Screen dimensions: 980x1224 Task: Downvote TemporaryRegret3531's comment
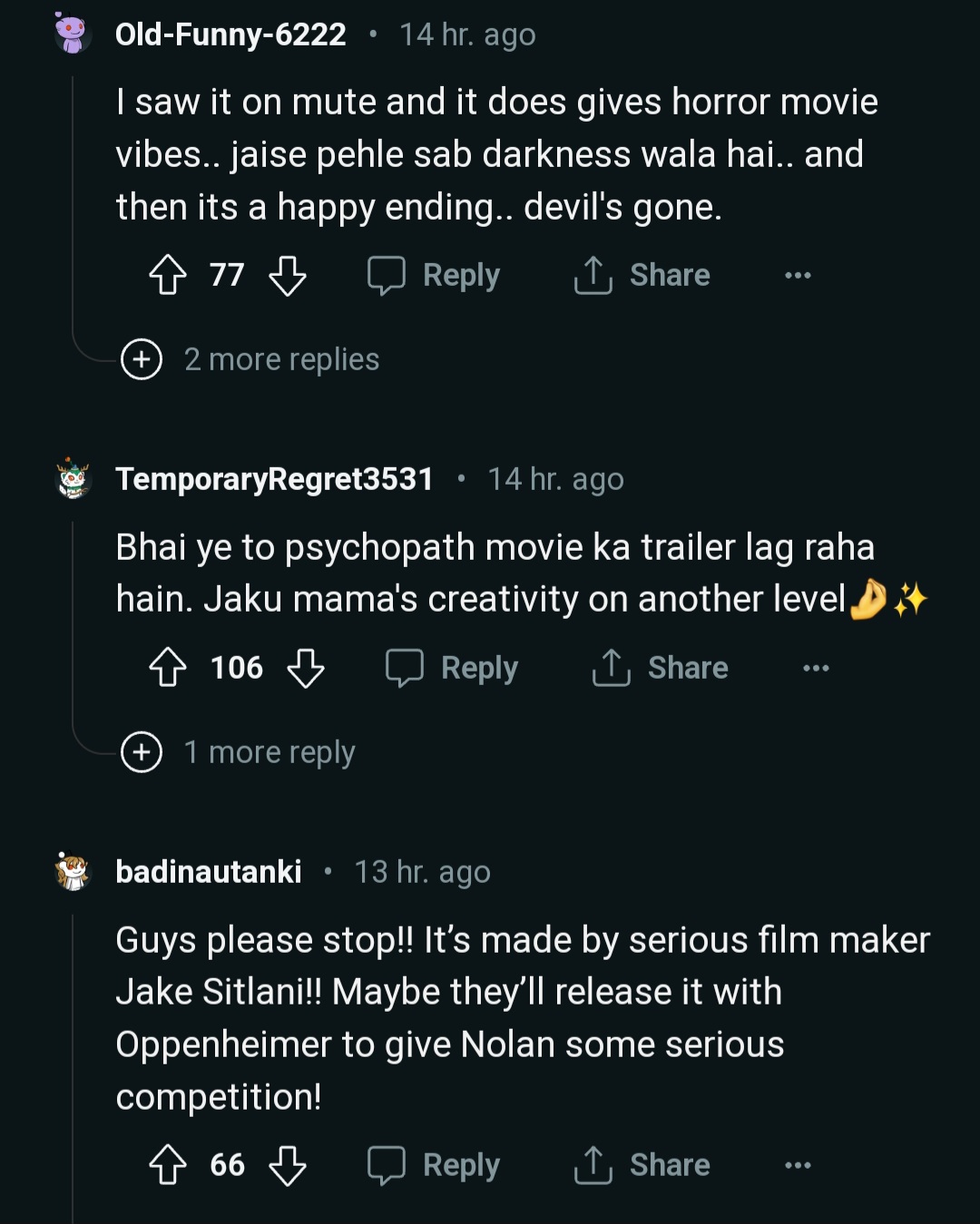(306, 668)
